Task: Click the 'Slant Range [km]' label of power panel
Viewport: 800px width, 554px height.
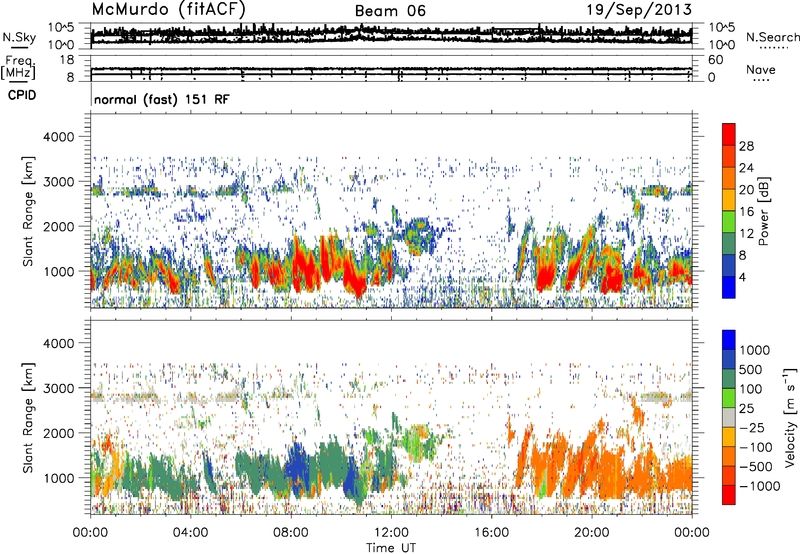Action: [28, 211]
